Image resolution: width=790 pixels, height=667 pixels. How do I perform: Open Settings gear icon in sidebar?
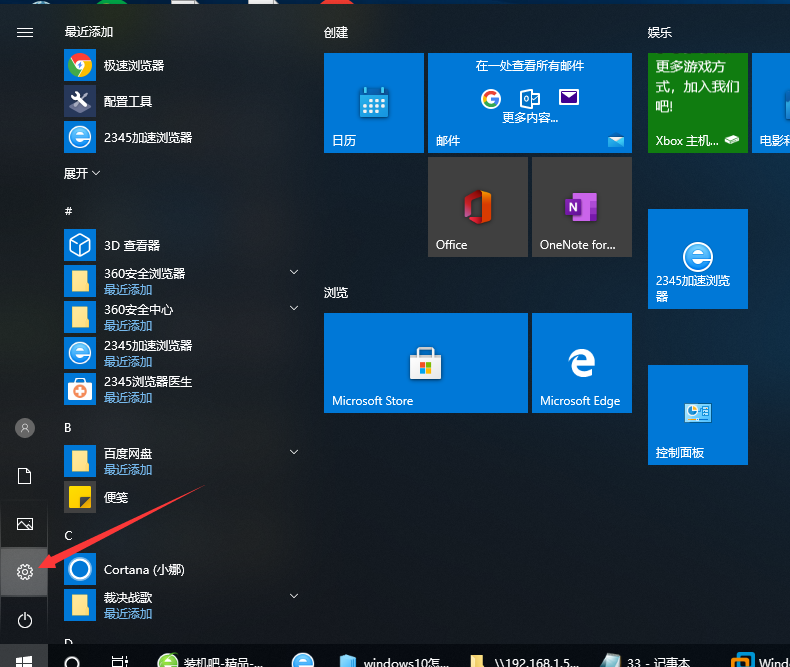(x=25, y=572)
